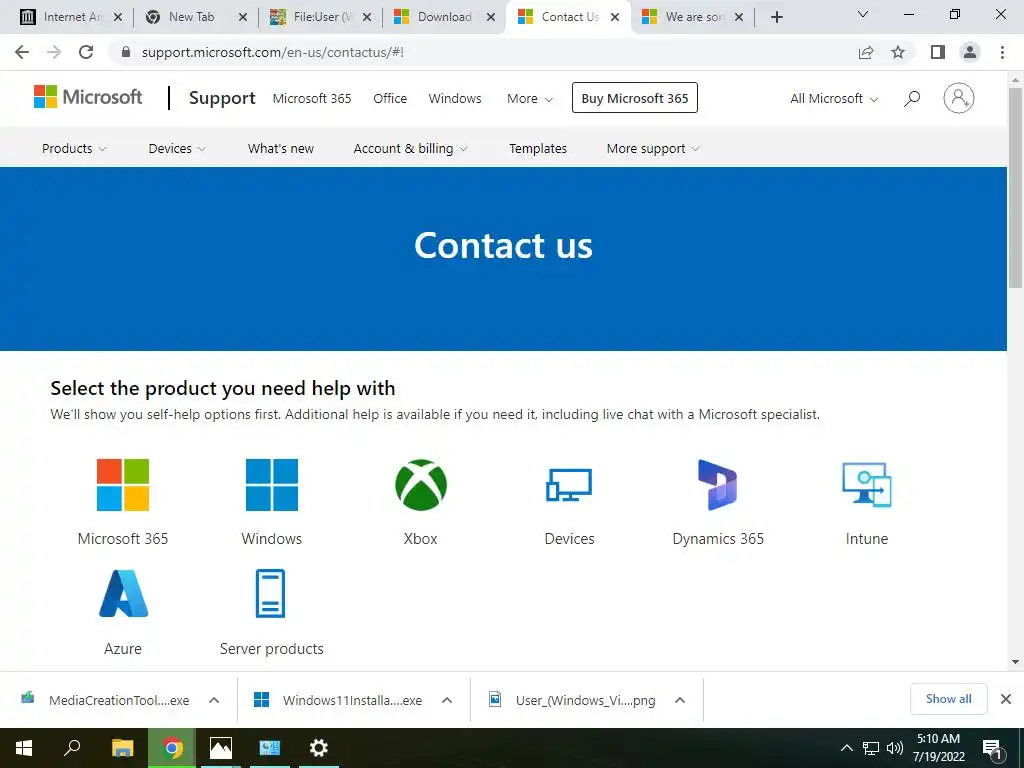This screenshot has height=768, width=1024.
Task: Click Show all downloads button
Action: tap(948, 699)
